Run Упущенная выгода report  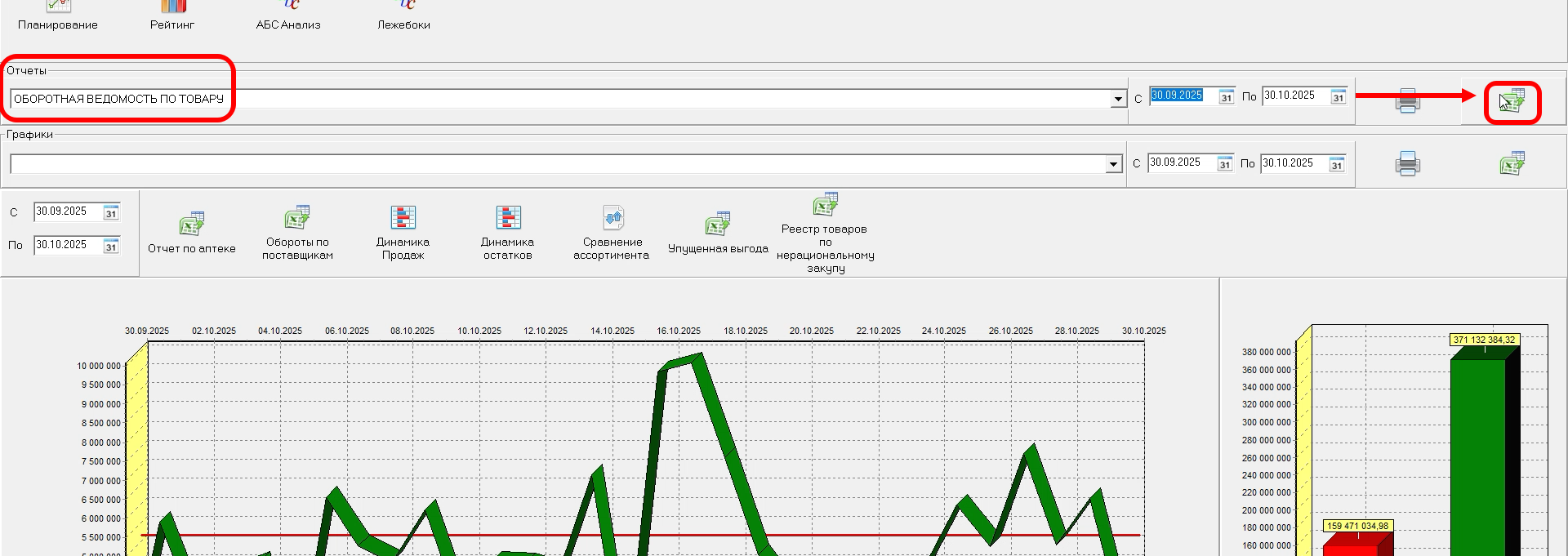718,233
